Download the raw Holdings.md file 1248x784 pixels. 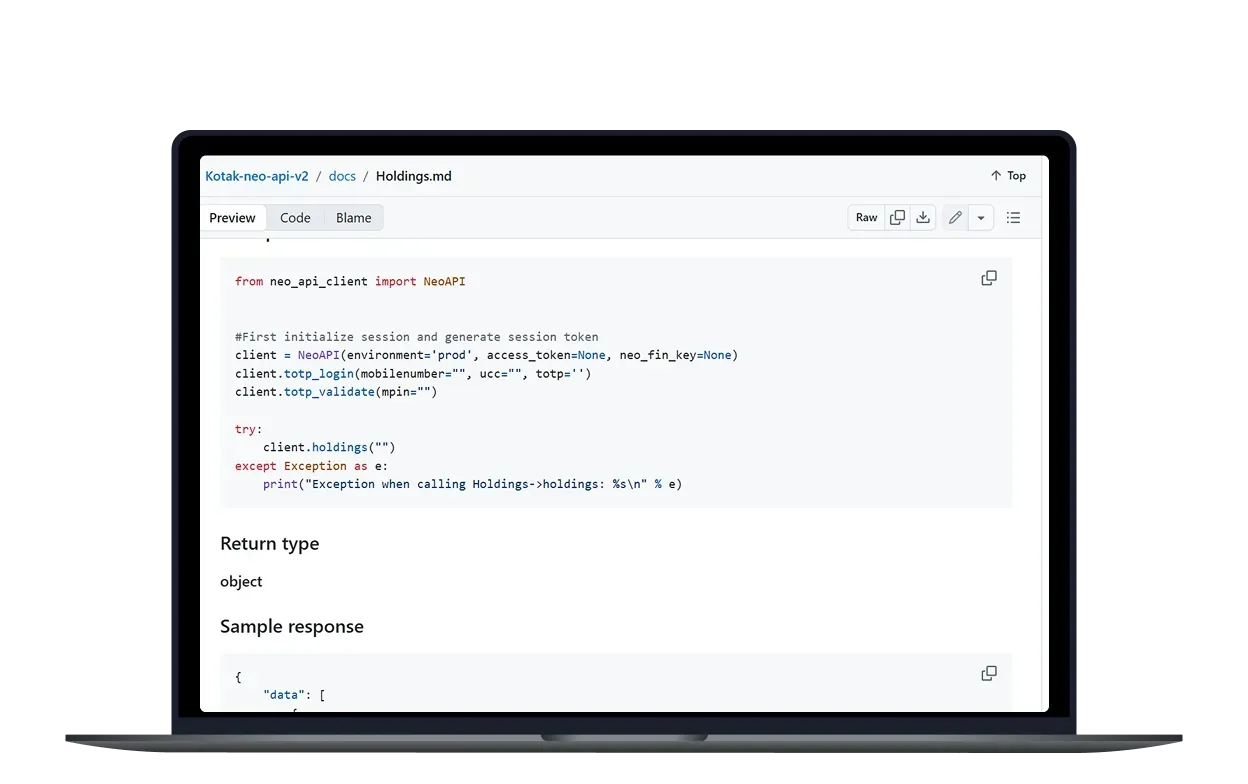coord(923,218)
